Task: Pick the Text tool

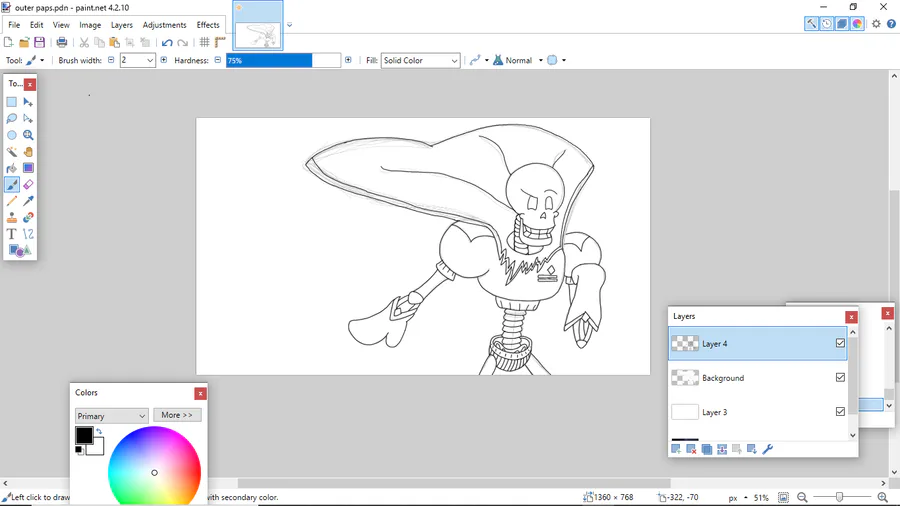Action: point(12,234)
